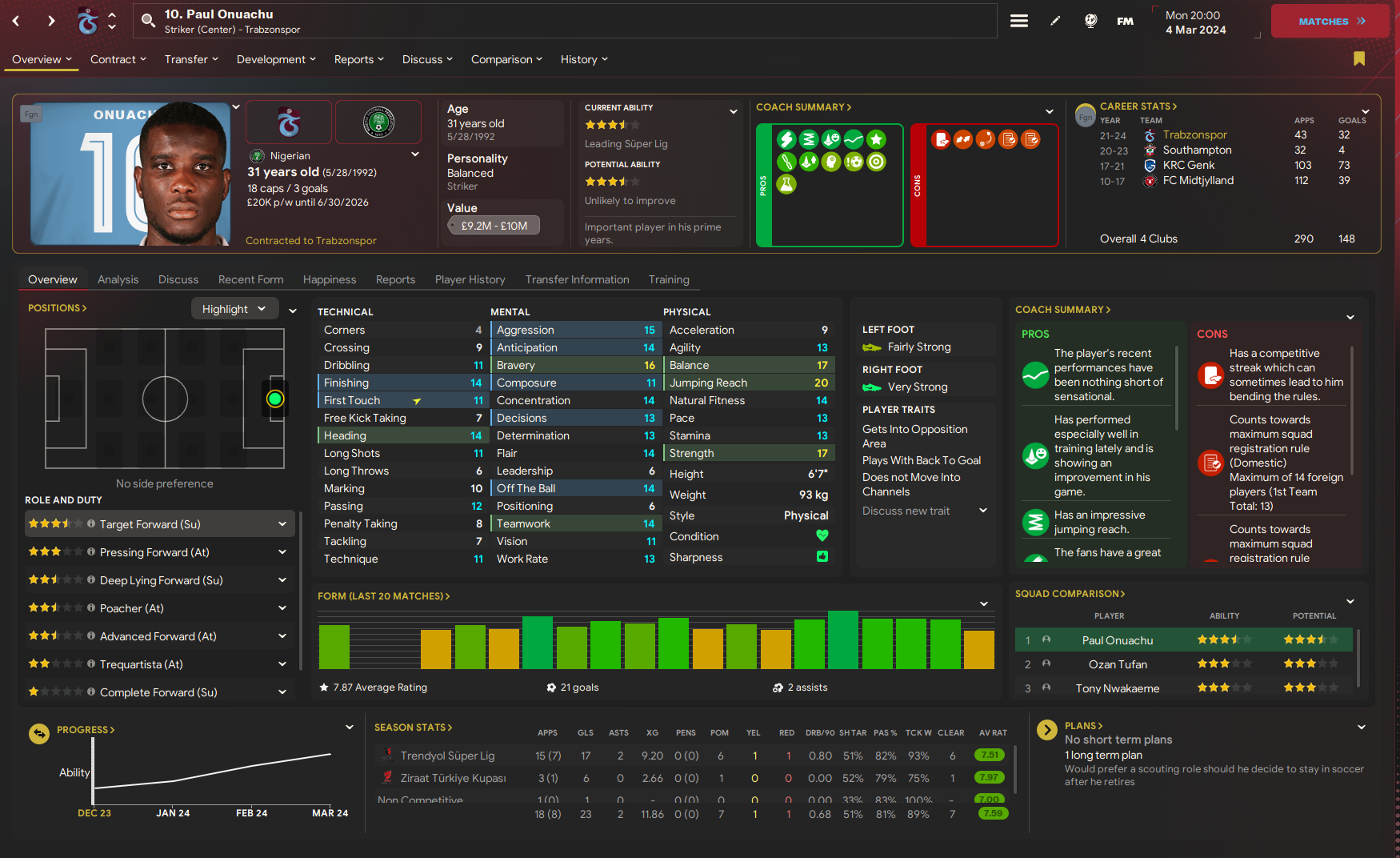Expand the Discuss new trait dropdown
The image size is (1400, 858).
983,511
